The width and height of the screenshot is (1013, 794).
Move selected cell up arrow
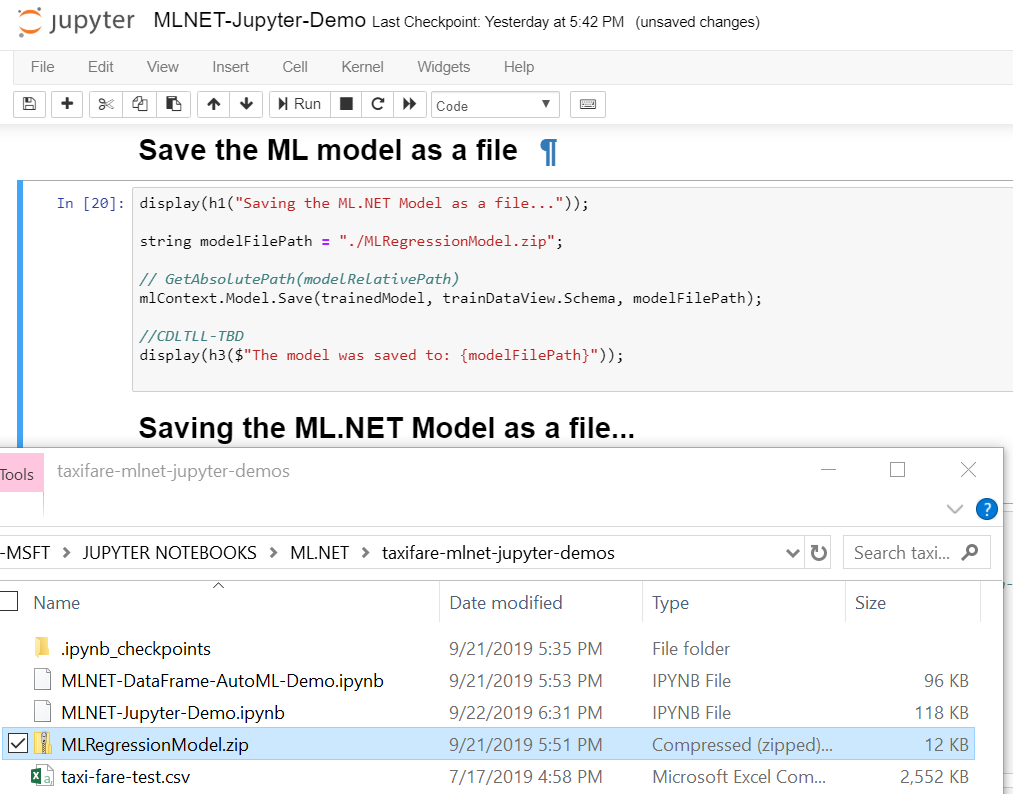tap(214, 104)
